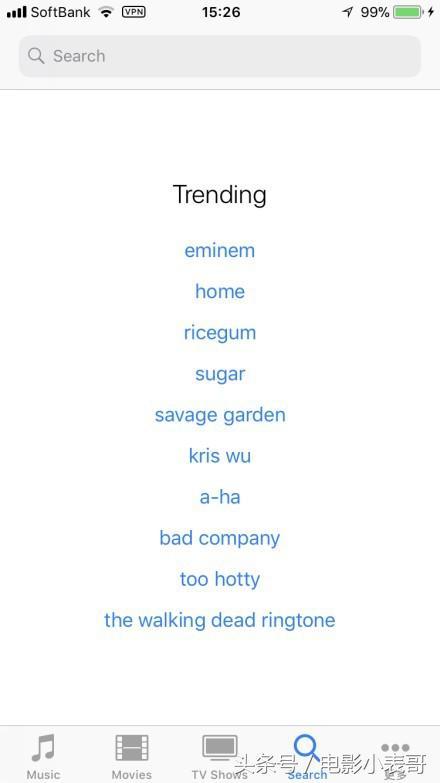The height and width of the screenshot is (783, 440).
Task: Open the Movies filmstrip icon
Action: 132,748
